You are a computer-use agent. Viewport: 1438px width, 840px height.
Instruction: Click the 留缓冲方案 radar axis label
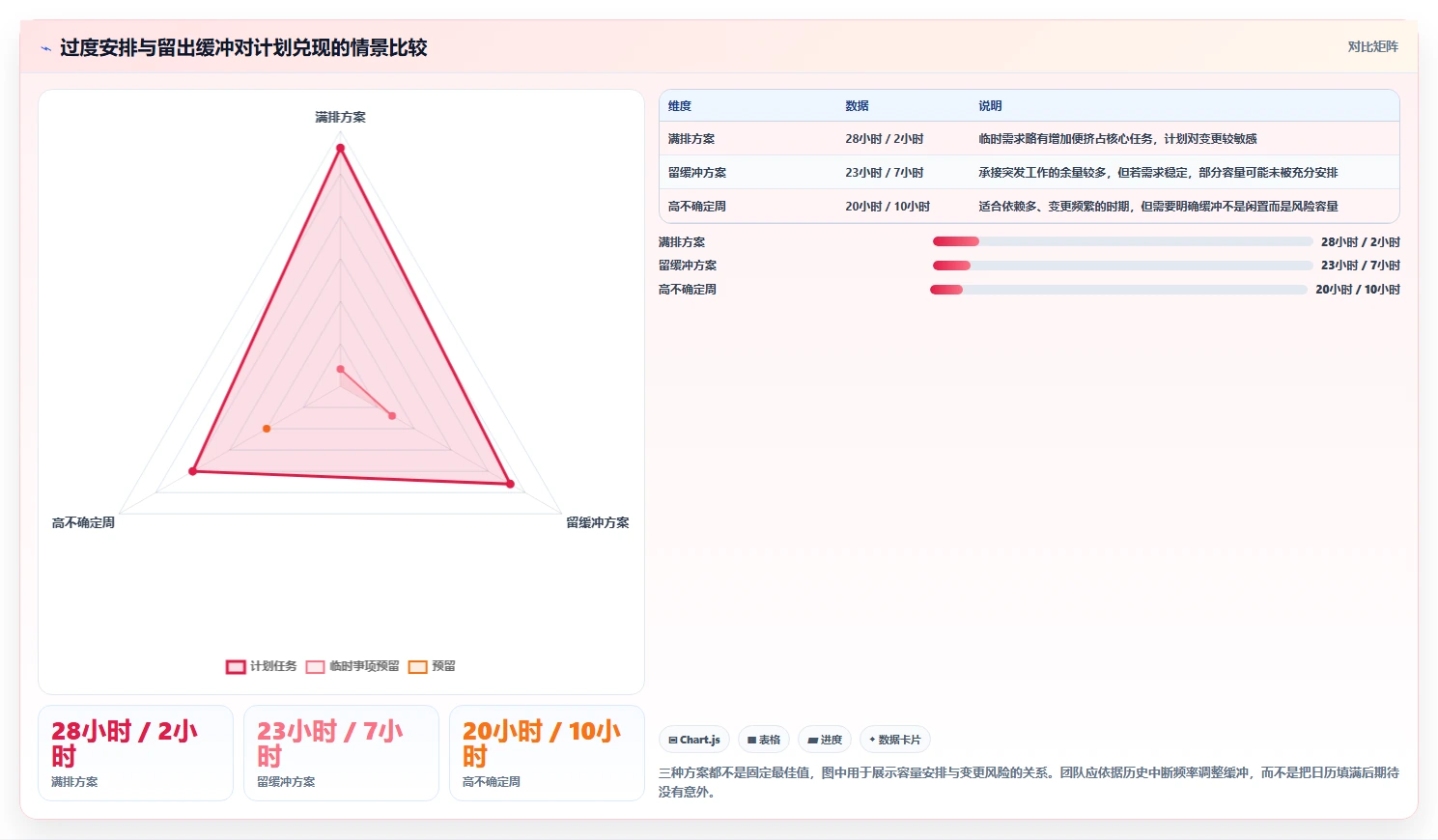click(597, 522)
